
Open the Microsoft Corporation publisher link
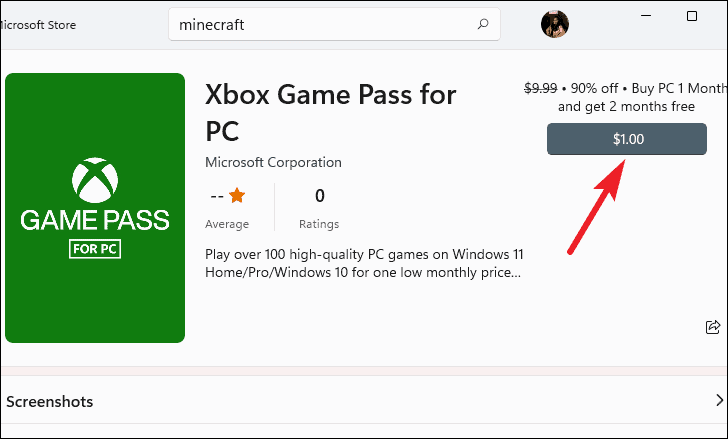click(x=273, y=162)
